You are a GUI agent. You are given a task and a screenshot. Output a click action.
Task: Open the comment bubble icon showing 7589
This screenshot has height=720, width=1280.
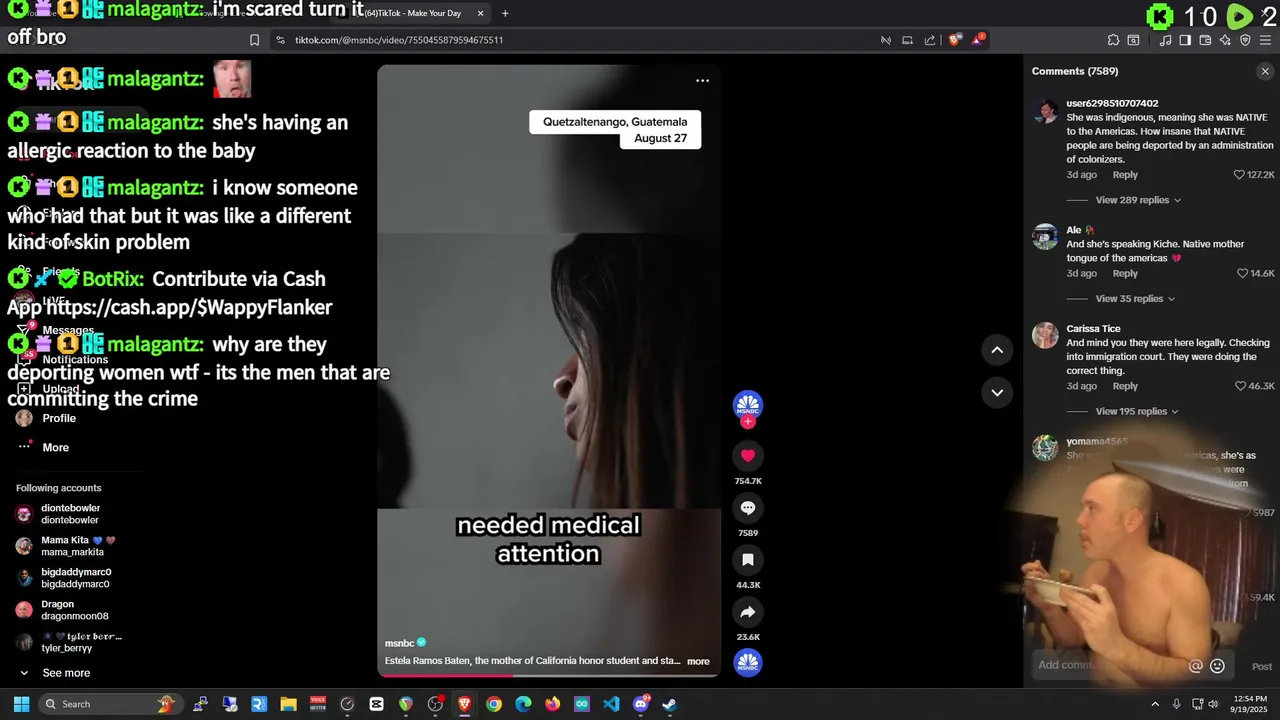pyautogui.click(x=747, y=508)
